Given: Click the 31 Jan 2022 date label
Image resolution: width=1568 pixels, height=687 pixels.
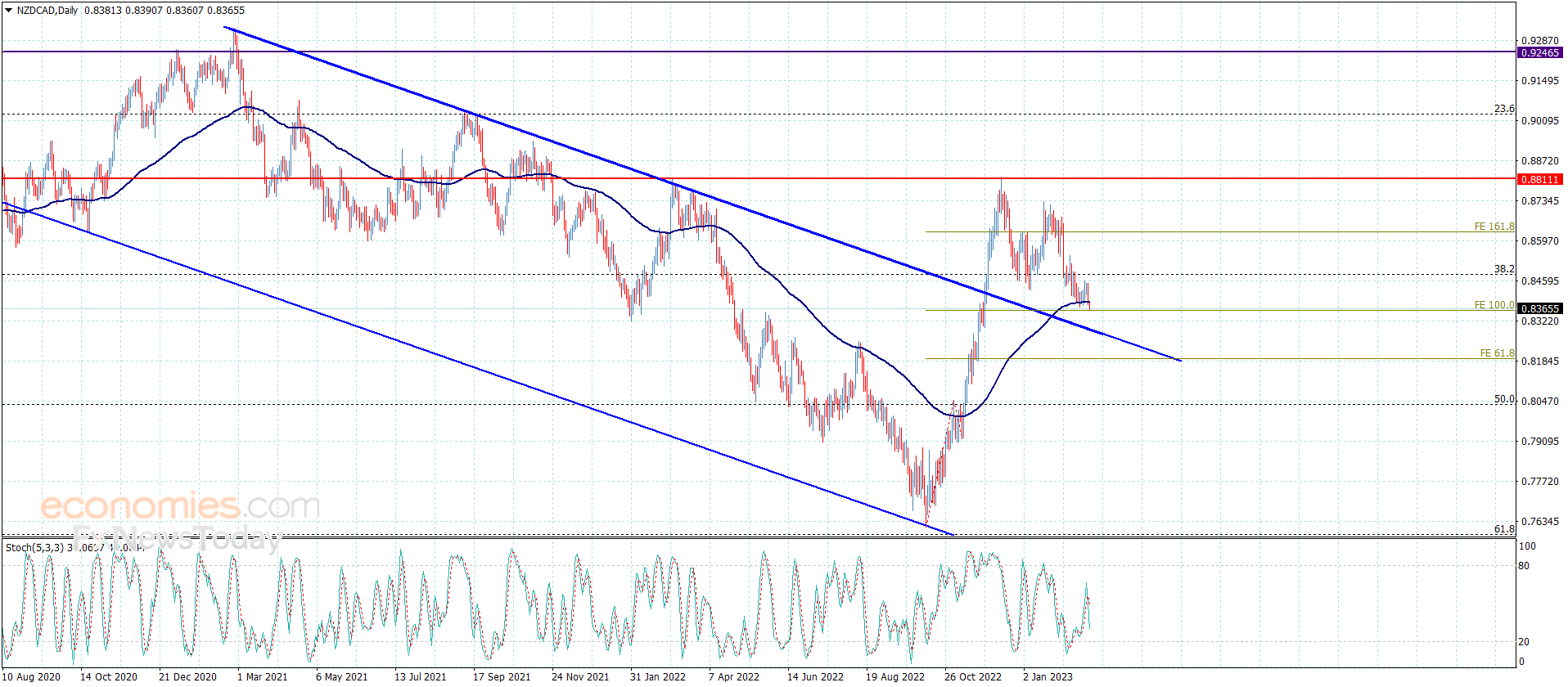Looking at the screenshot, I should point(658,677).
